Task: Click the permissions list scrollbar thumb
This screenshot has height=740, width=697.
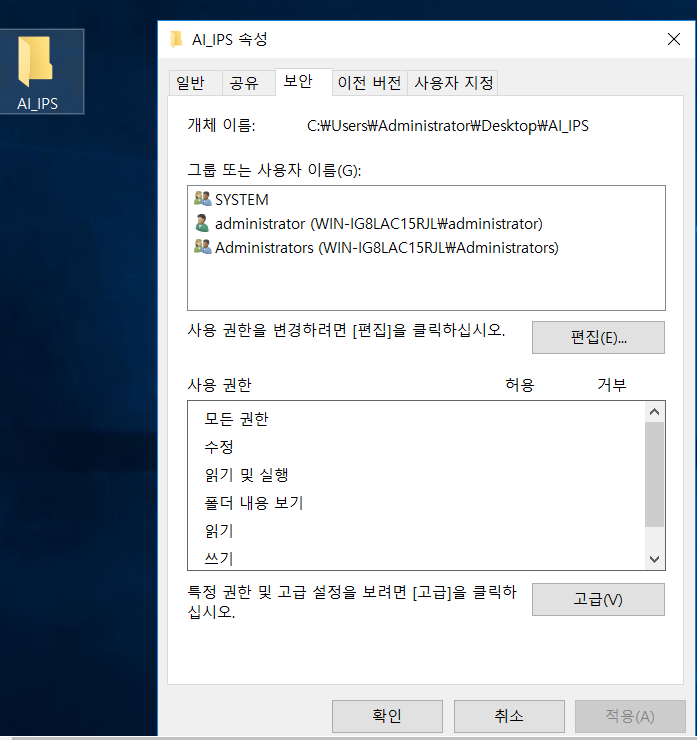Action: point(654,474)
